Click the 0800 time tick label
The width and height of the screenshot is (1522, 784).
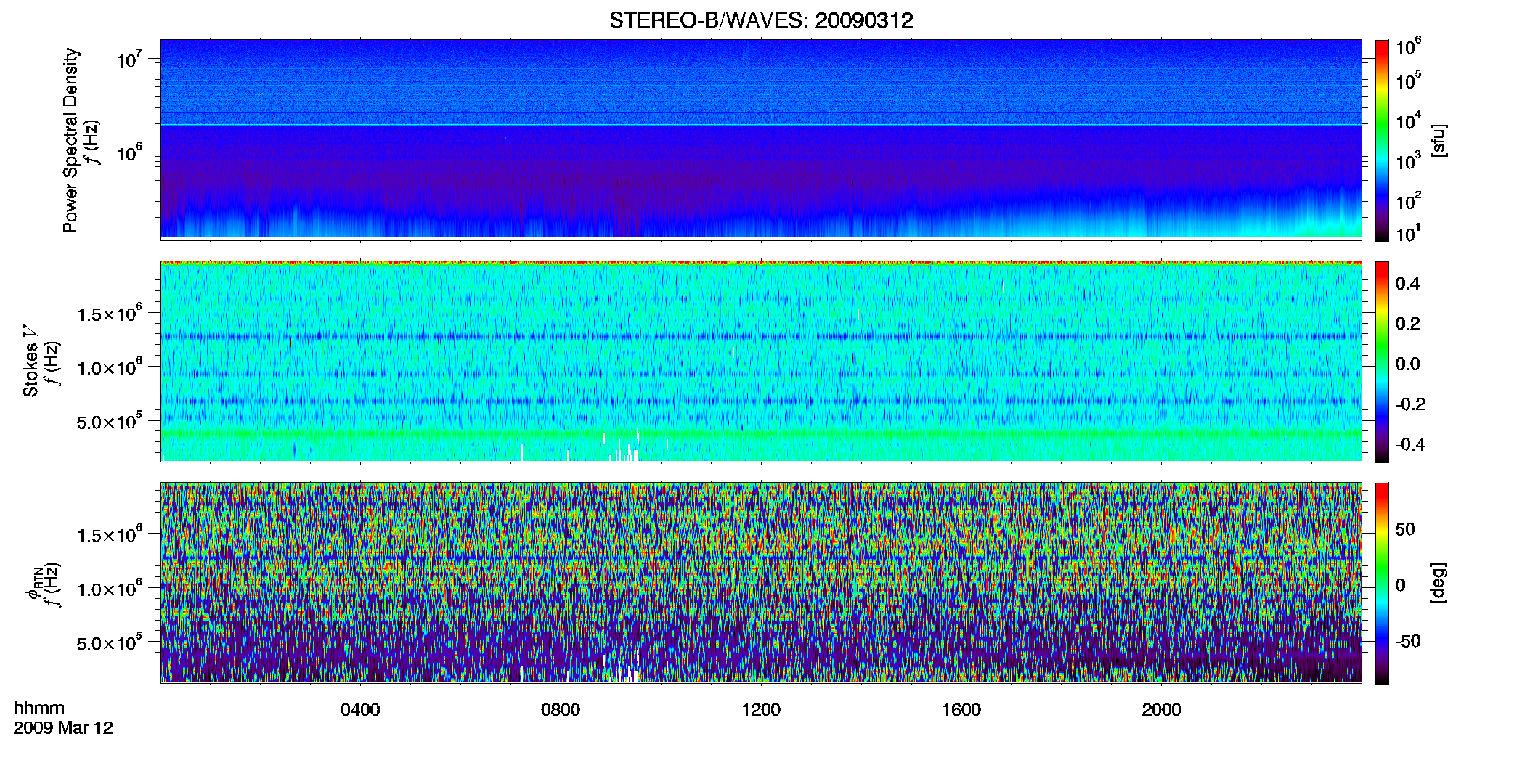[x=561, y=710]
